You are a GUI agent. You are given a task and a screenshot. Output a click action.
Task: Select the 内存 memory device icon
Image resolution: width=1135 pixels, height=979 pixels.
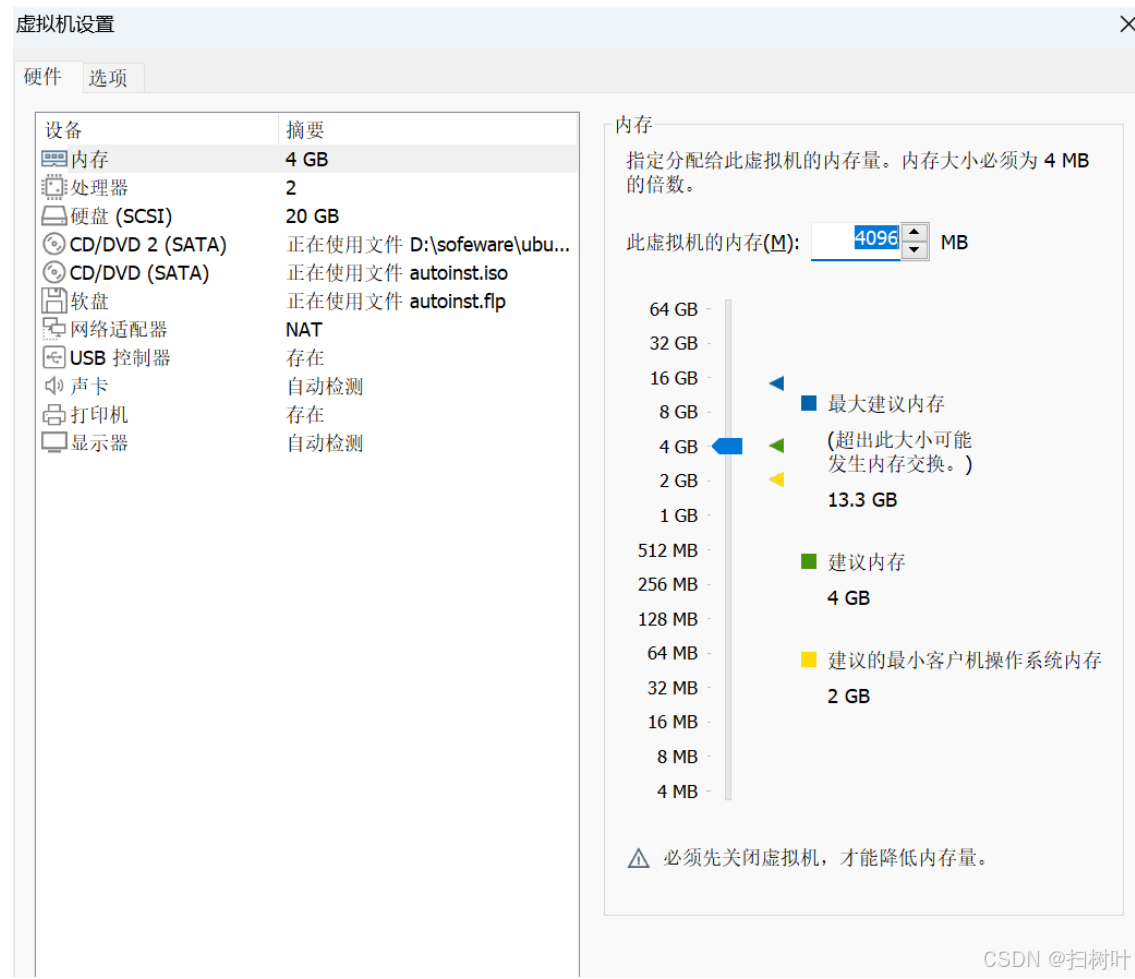click(54, 159)
